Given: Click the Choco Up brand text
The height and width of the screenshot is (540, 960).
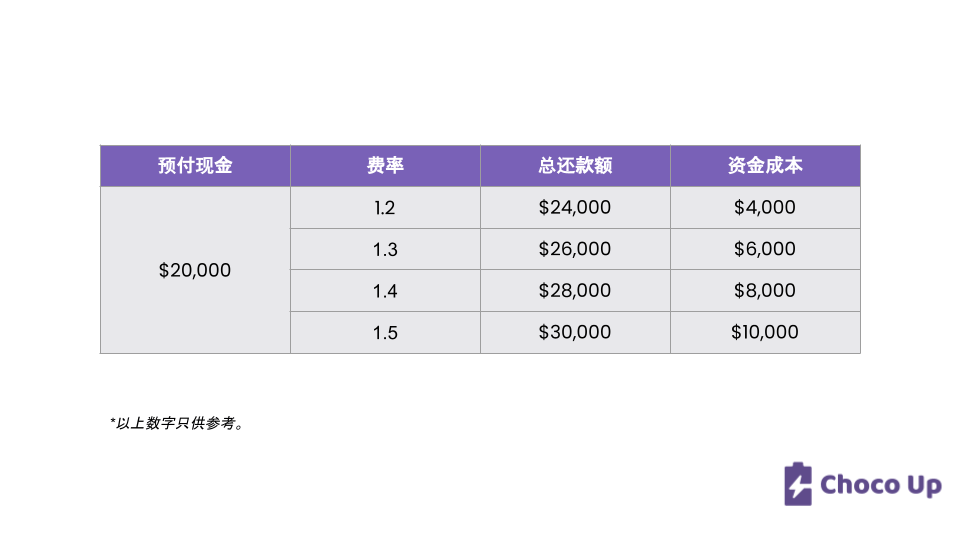Looking at the screenshot, I should pos(880,485).
